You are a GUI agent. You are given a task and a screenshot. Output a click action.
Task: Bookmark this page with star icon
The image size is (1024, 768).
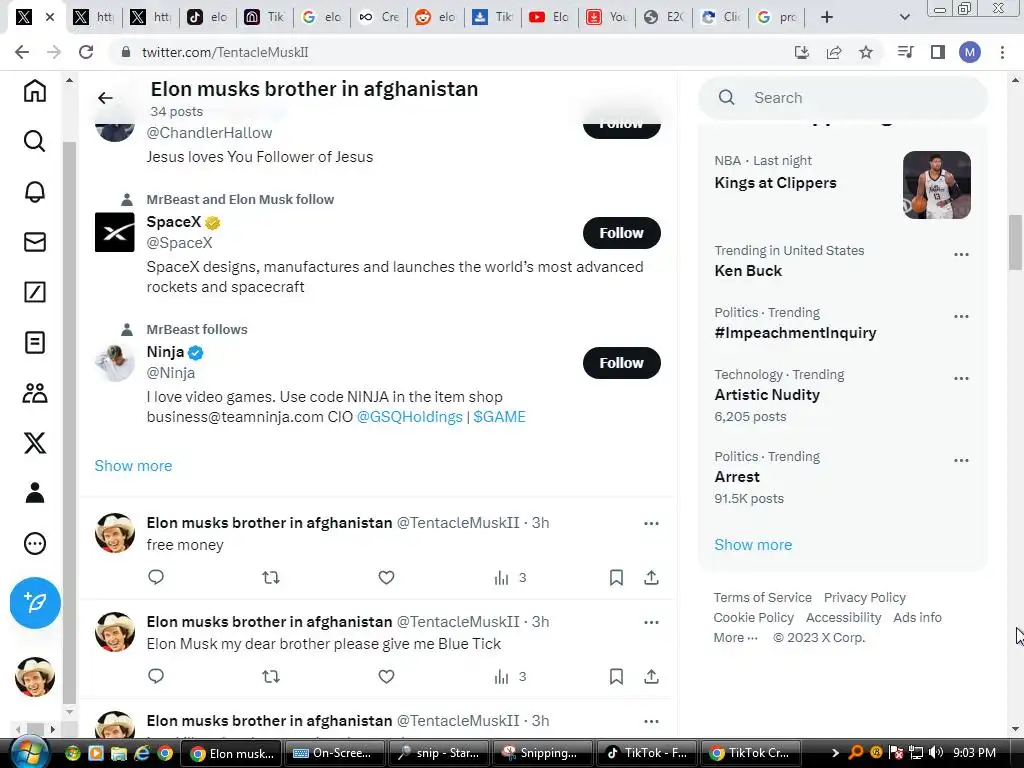[866, 52]
